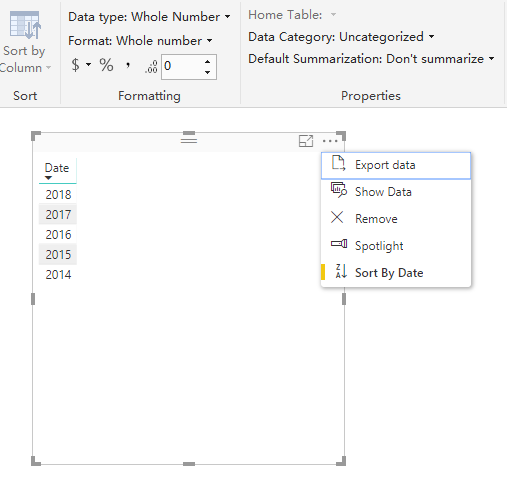Image resolution: width=507 pixels, height=488 pixels.
Task: Choose Spotlight from the context menu
Action: tap(396, 246)
